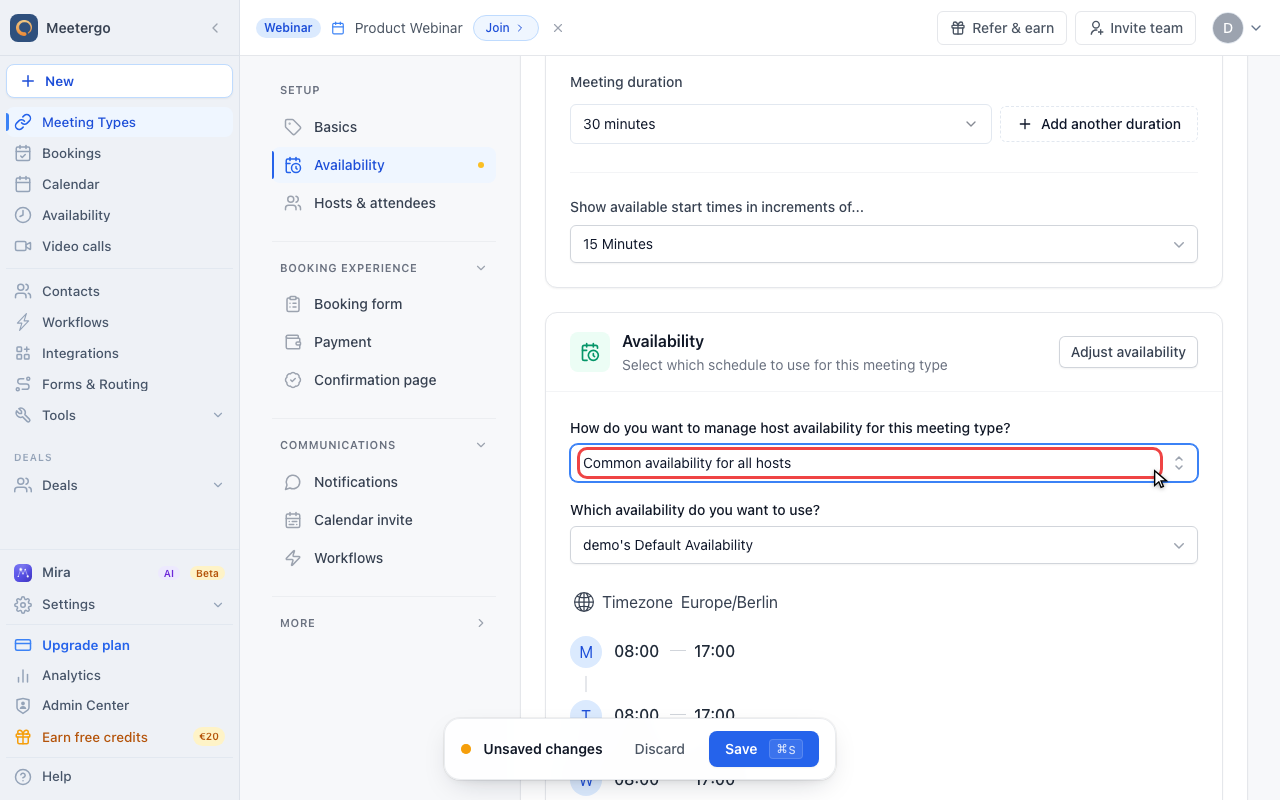
Task: Click the Basics tag icon
Action: coord(293,127)
